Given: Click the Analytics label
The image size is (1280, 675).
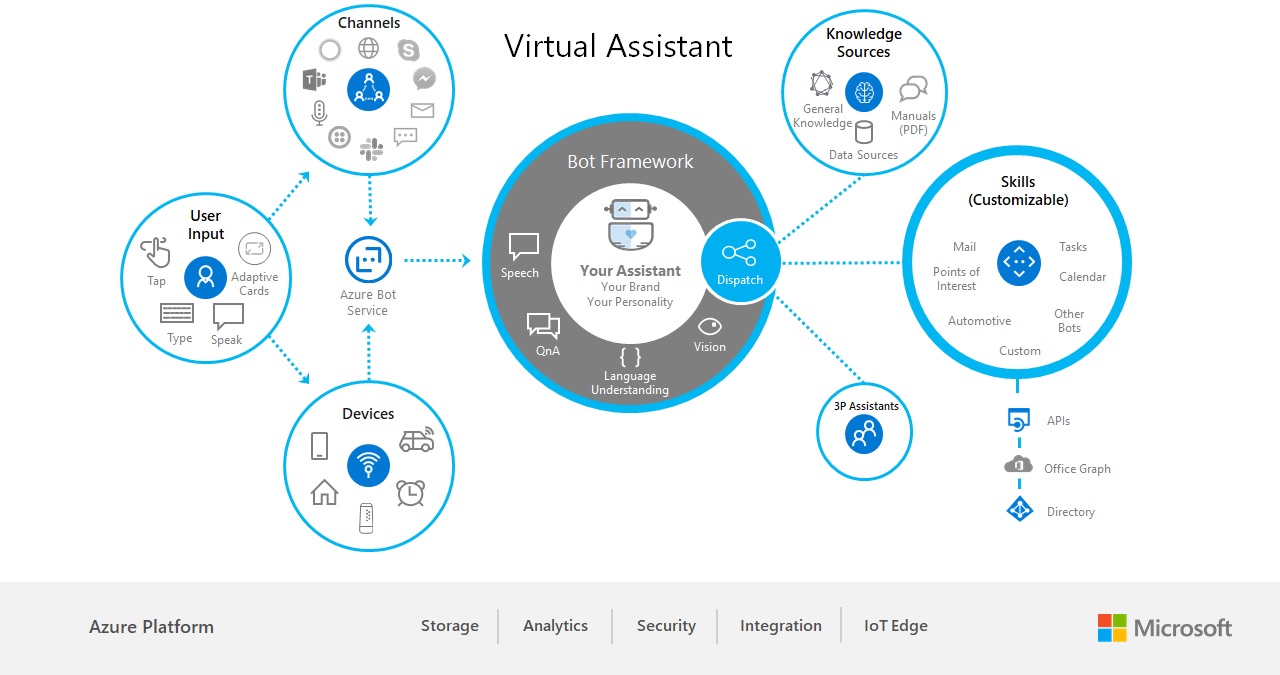Looking at the screenshot, I should 556,626.
